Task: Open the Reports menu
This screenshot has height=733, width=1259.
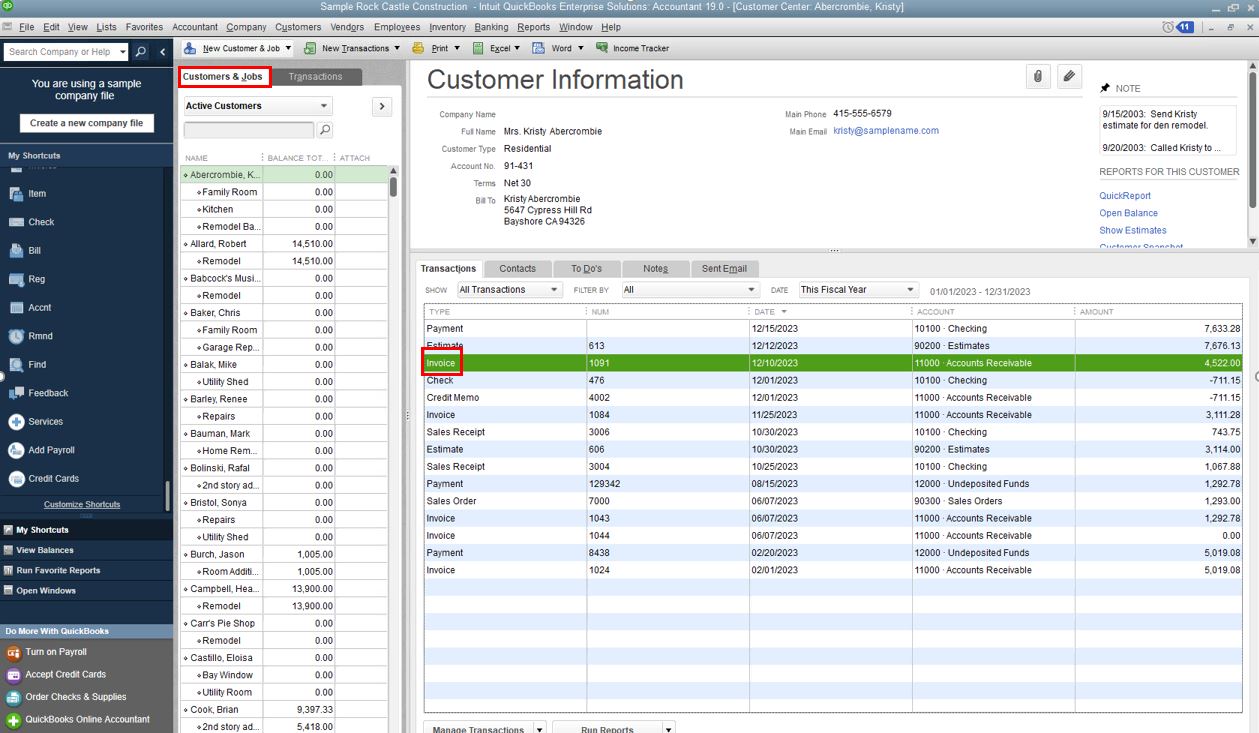Action: coord(534,27)
